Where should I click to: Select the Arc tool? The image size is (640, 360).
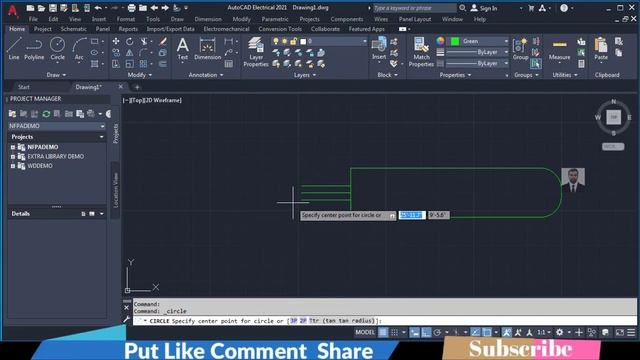pyautogui.click(x=79, y=49)
